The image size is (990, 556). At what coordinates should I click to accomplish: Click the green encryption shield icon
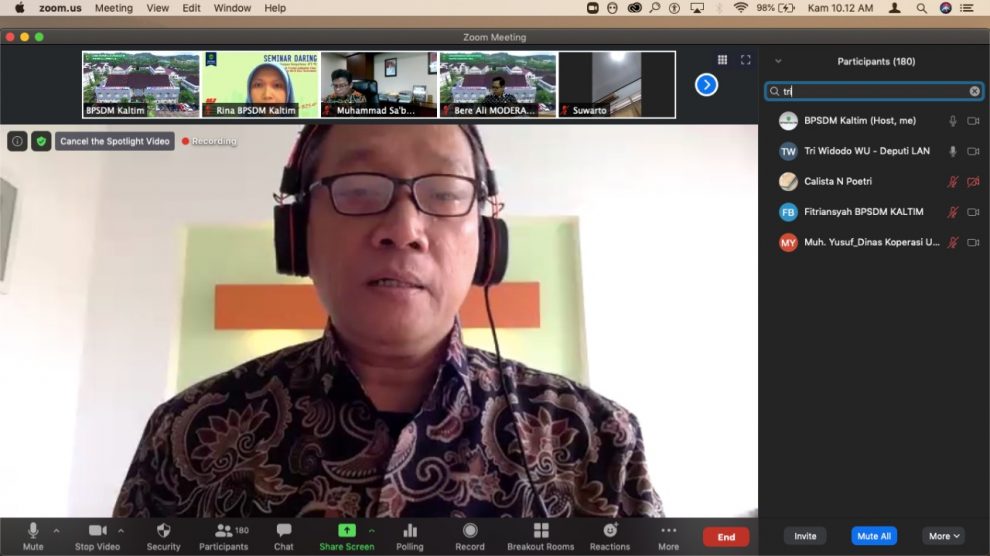41,141
